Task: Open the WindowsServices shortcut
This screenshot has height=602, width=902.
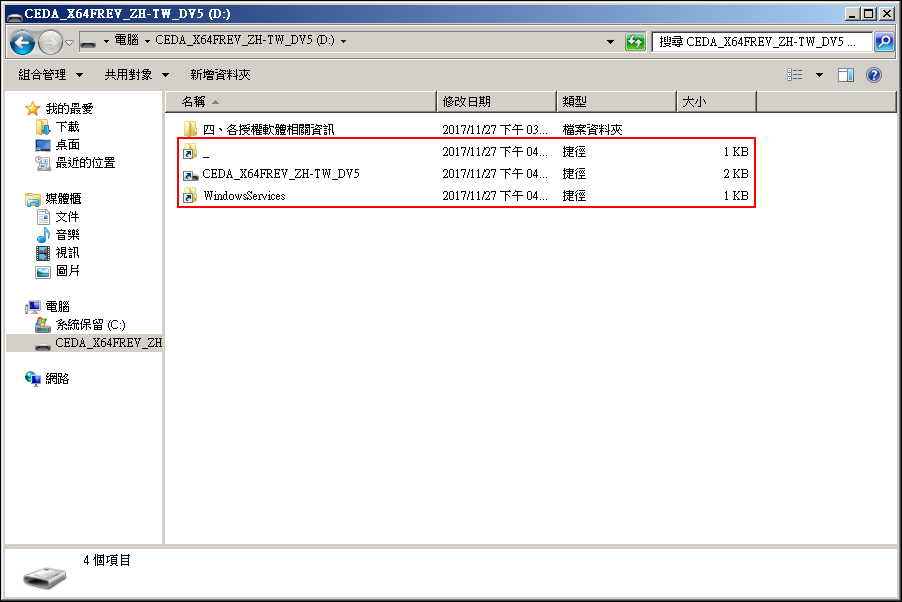Action: coord(244,196)
